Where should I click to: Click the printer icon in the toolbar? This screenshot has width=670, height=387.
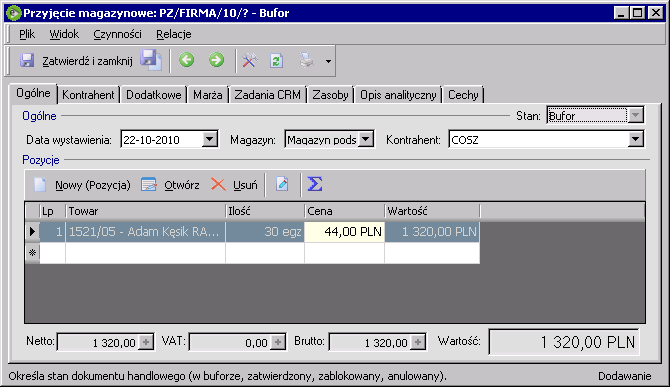(x=306, y=61)
